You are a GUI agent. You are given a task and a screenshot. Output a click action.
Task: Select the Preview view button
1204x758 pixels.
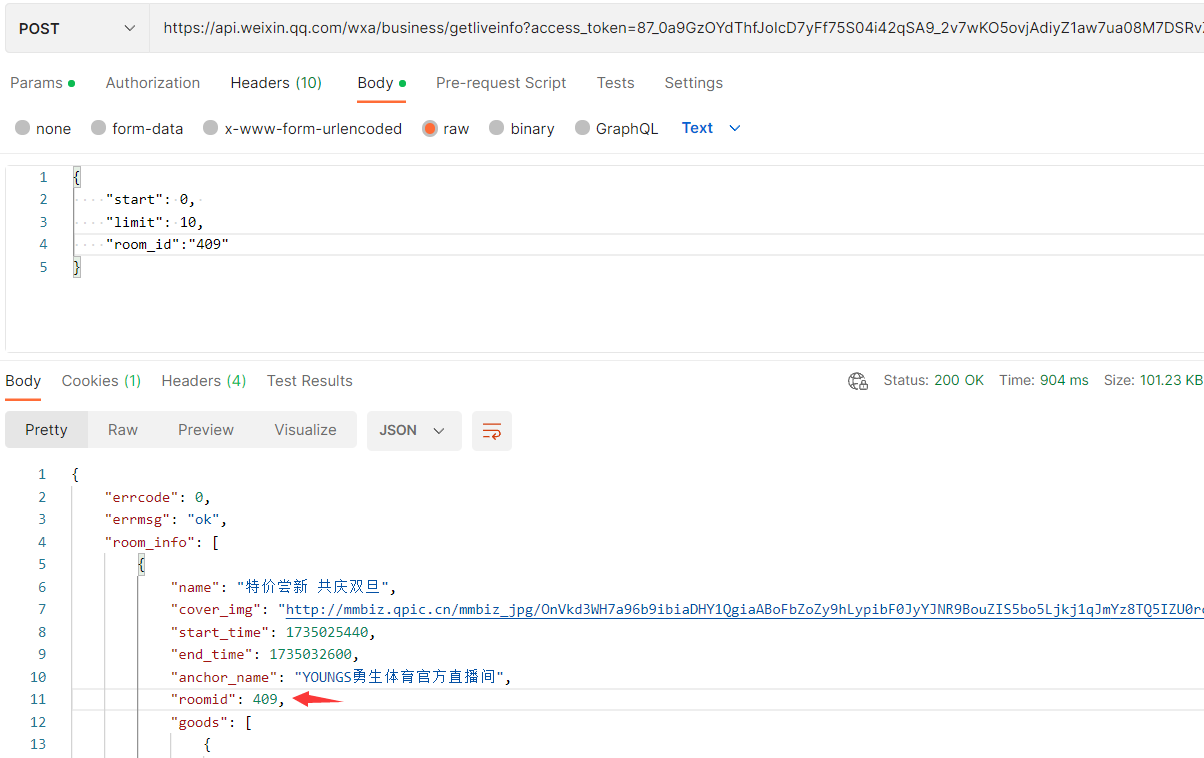(x=206, y=430)
